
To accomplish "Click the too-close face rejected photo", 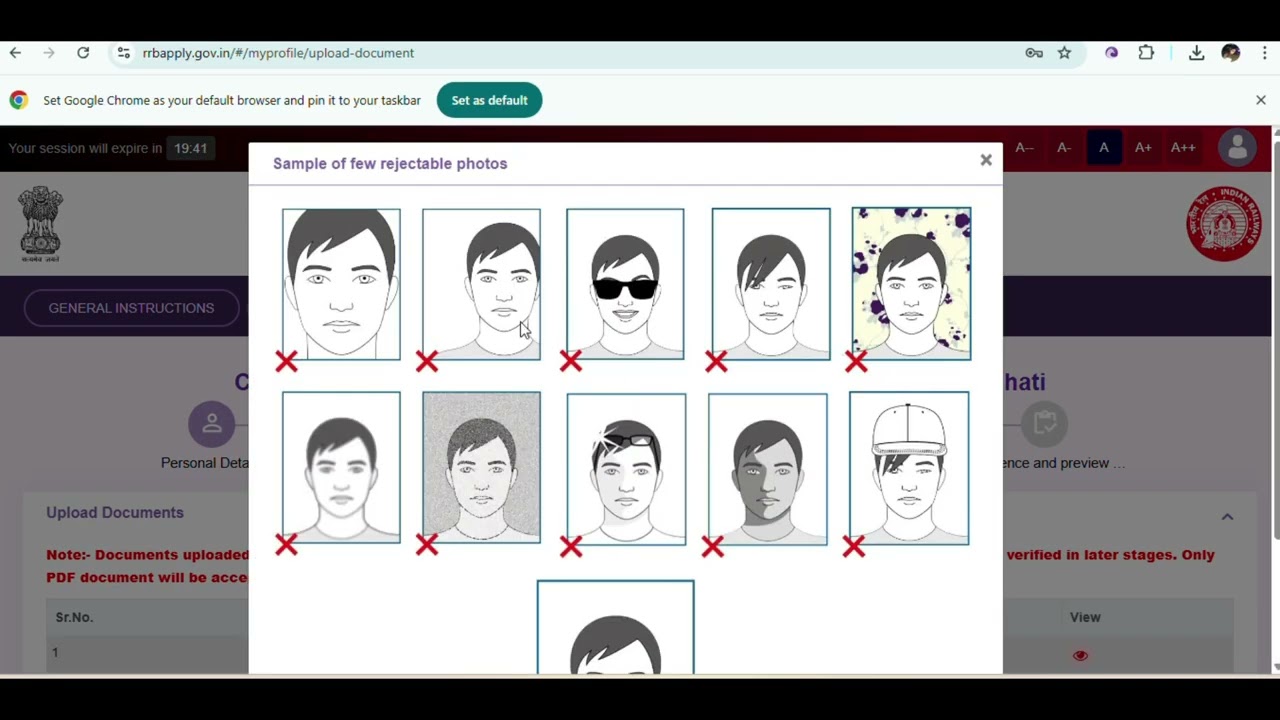I will [x=341, y=284].
